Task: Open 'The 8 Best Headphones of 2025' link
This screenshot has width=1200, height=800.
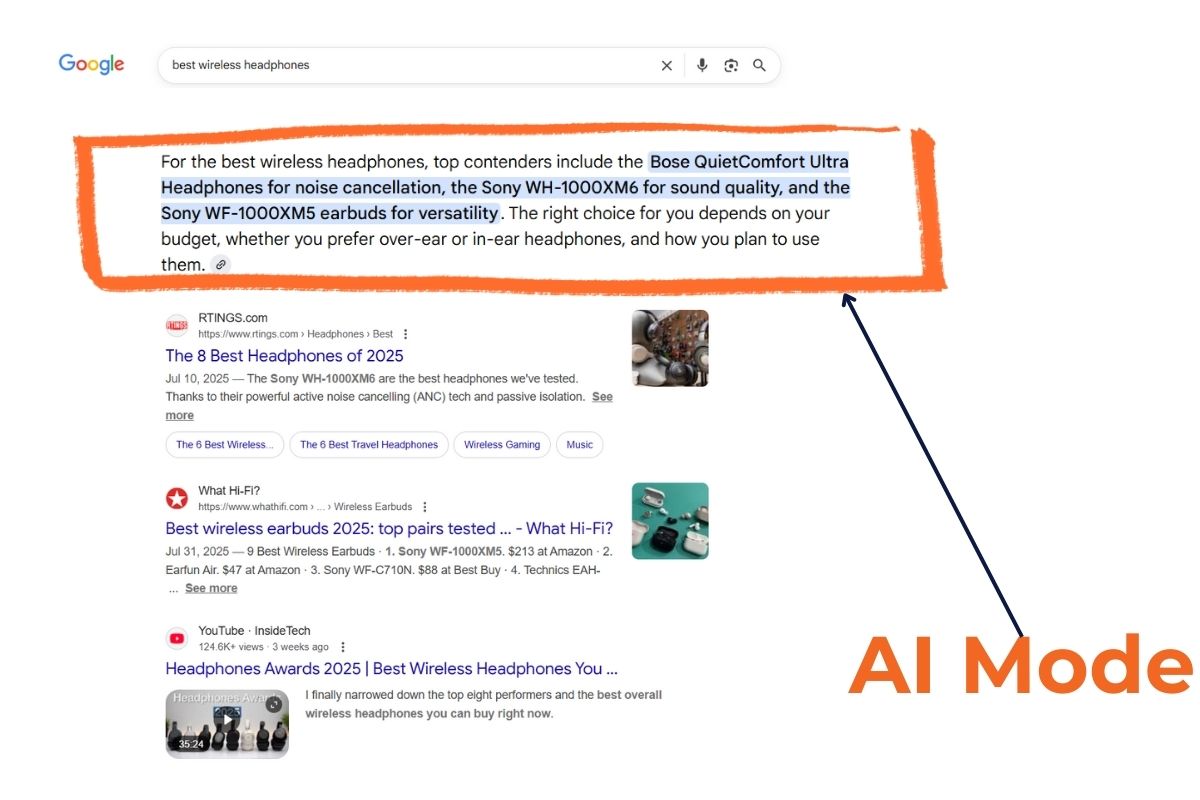Action: click(x=285, y=356)
